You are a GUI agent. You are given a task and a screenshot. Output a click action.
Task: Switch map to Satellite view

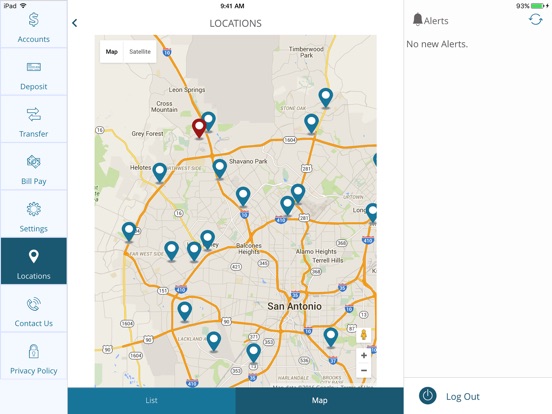pyautogui.click(x=140, y=52)
